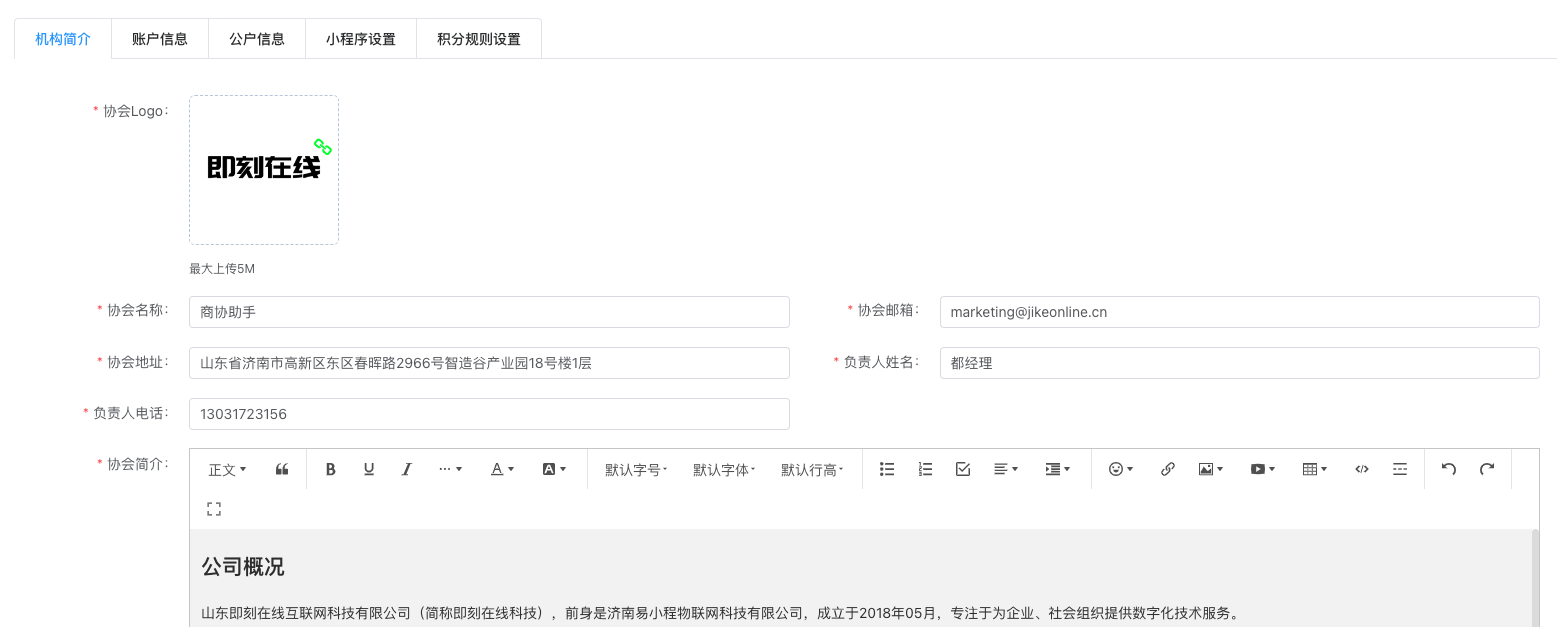Open the 默认字体 font family dropdown
Screen dimensions: 1557x627
coord(724,469)
